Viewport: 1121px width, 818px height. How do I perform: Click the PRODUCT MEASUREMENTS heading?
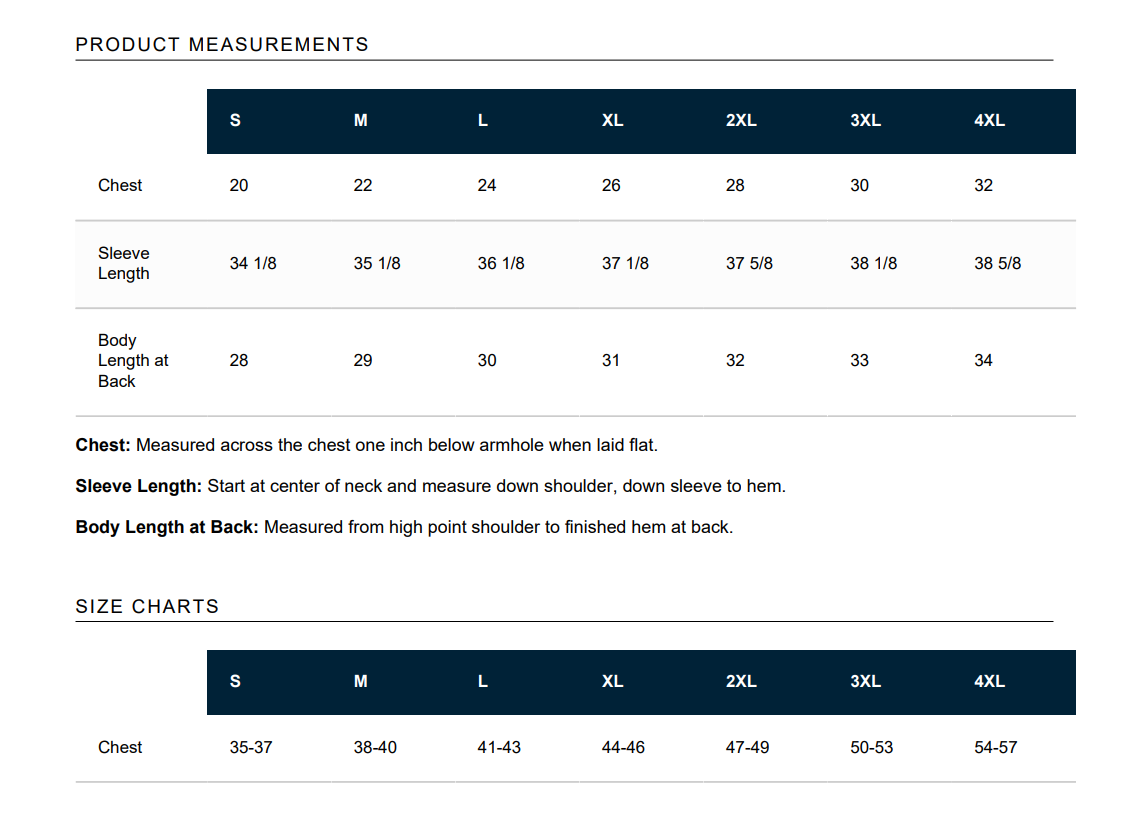pos(222,44)
